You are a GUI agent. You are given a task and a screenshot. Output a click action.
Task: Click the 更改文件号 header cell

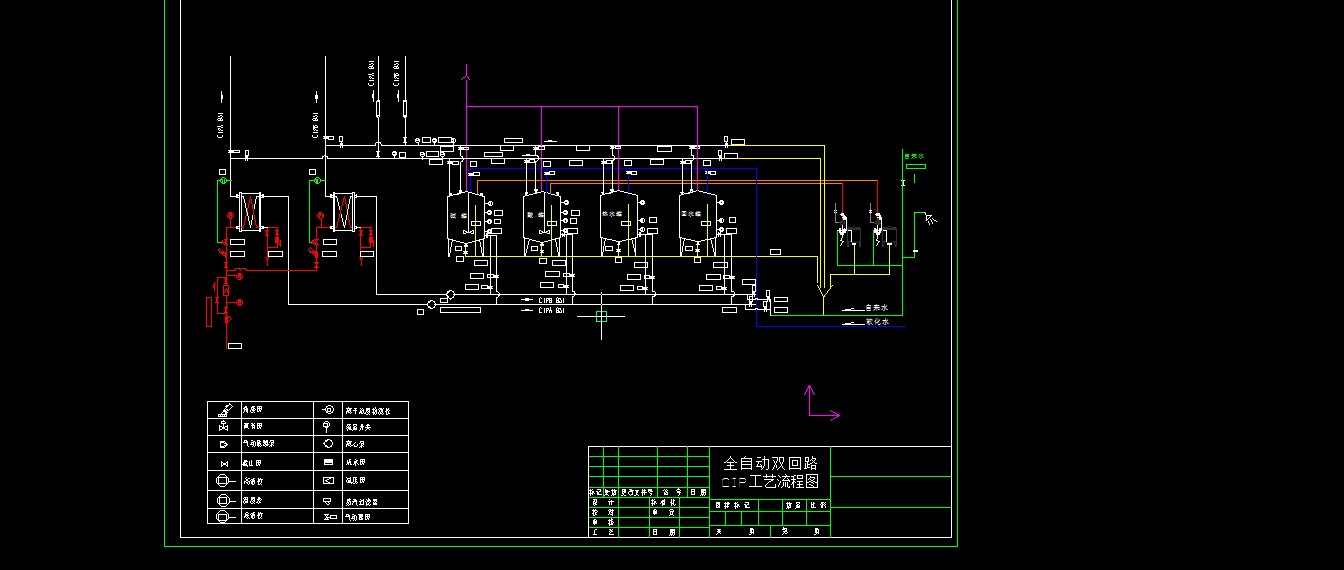(x=637, y=493)
